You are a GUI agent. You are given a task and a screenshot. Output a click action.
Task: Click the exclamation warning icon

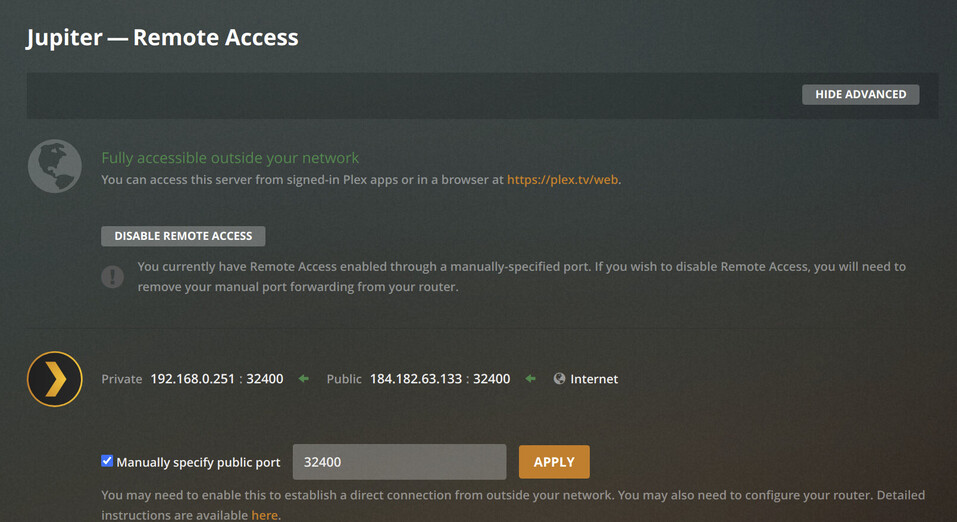pyautogui.click(x=112, y=277)
